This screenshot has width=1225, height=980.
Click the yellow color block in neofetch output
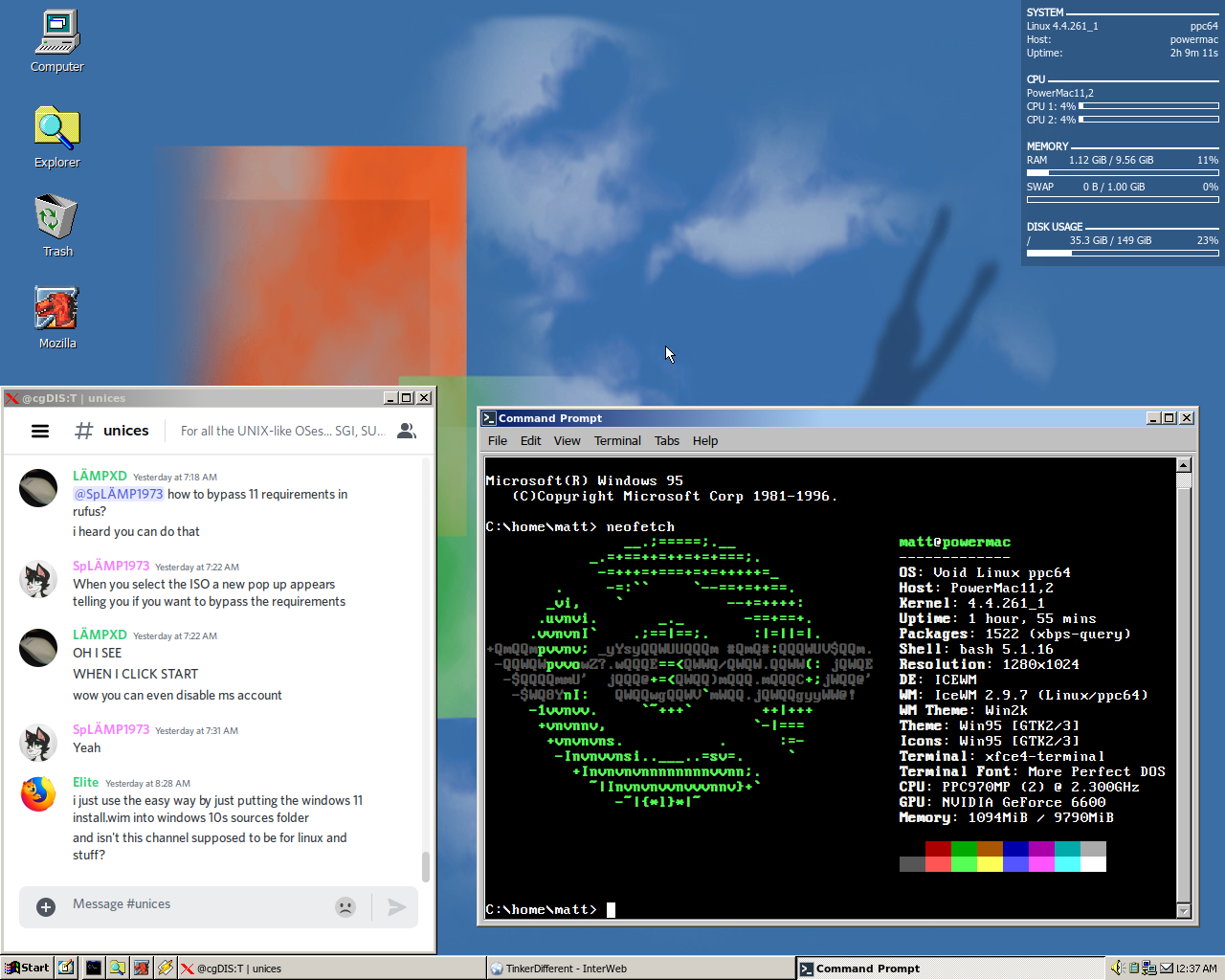pos(990,864)
